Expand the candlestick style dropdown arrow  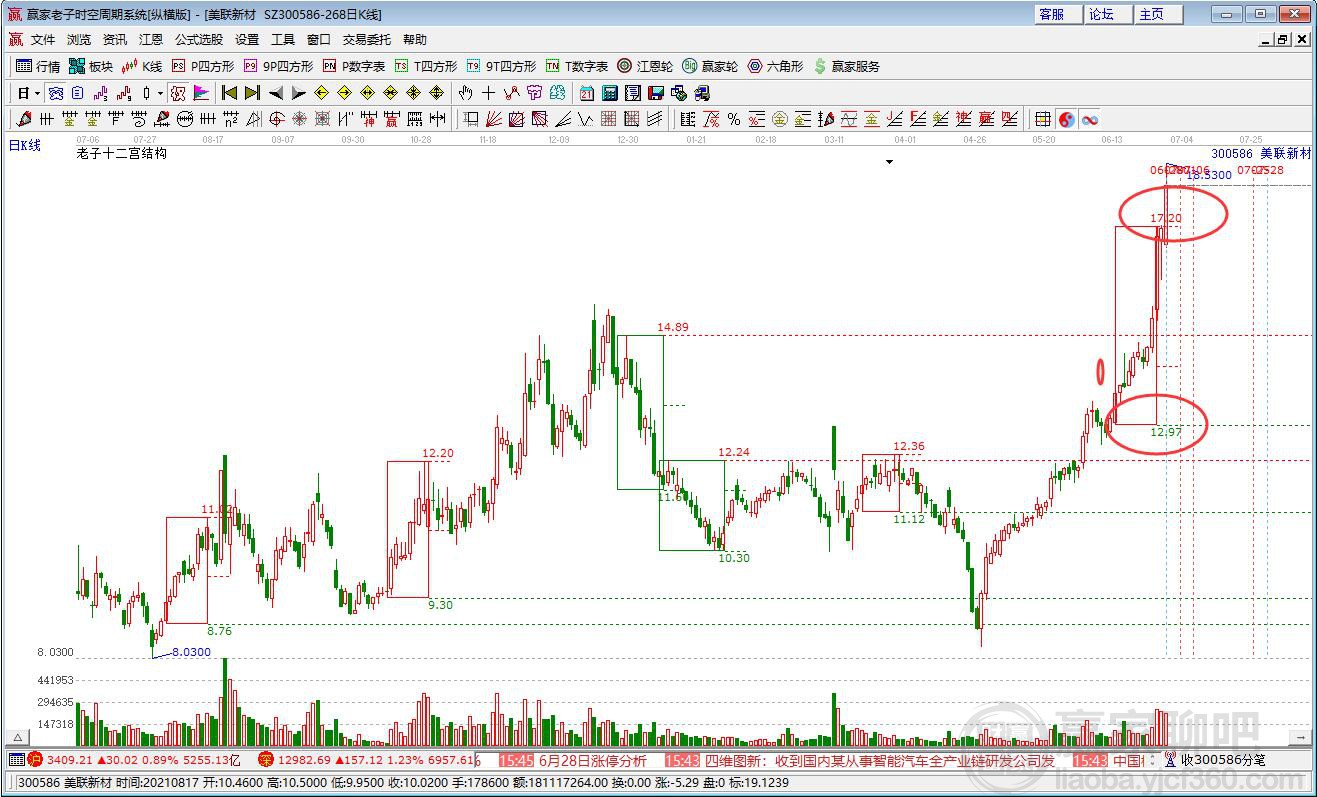[x=160, y=93]
